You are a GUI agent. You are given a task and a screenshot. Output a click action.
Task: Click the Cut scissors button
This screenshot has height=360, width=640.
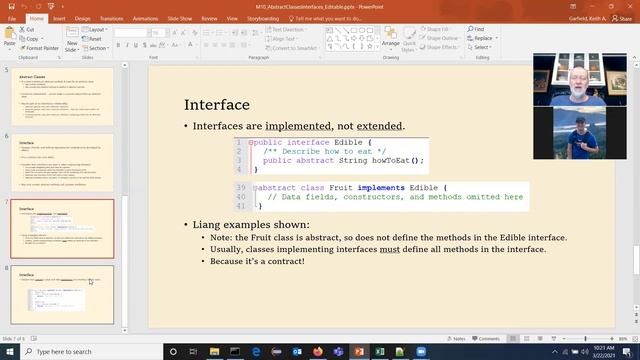(x=27, y=29)
